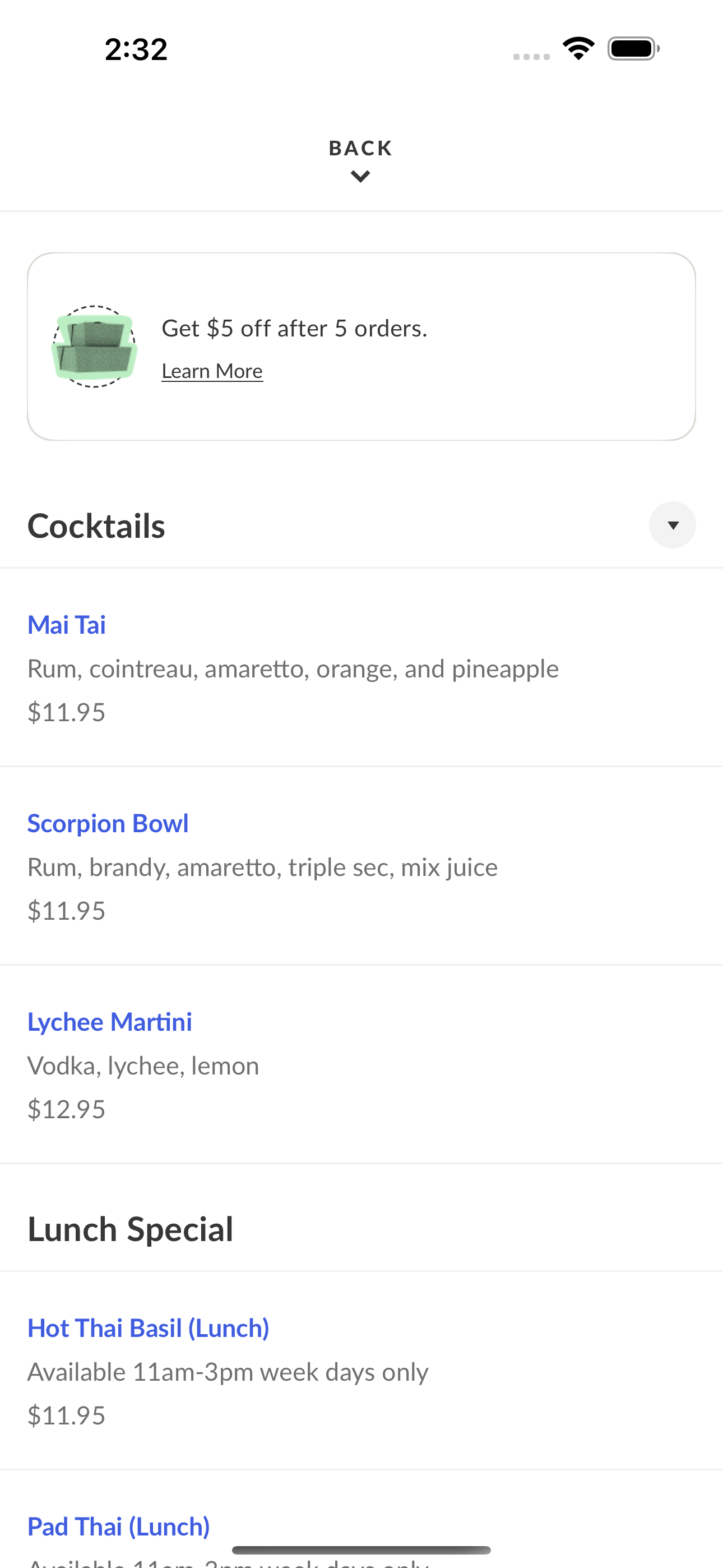Open Pad Thai (Lunch) item
Image resolution: width=723 pixels, height=1568 pixels.
(x=119, y=1526)
